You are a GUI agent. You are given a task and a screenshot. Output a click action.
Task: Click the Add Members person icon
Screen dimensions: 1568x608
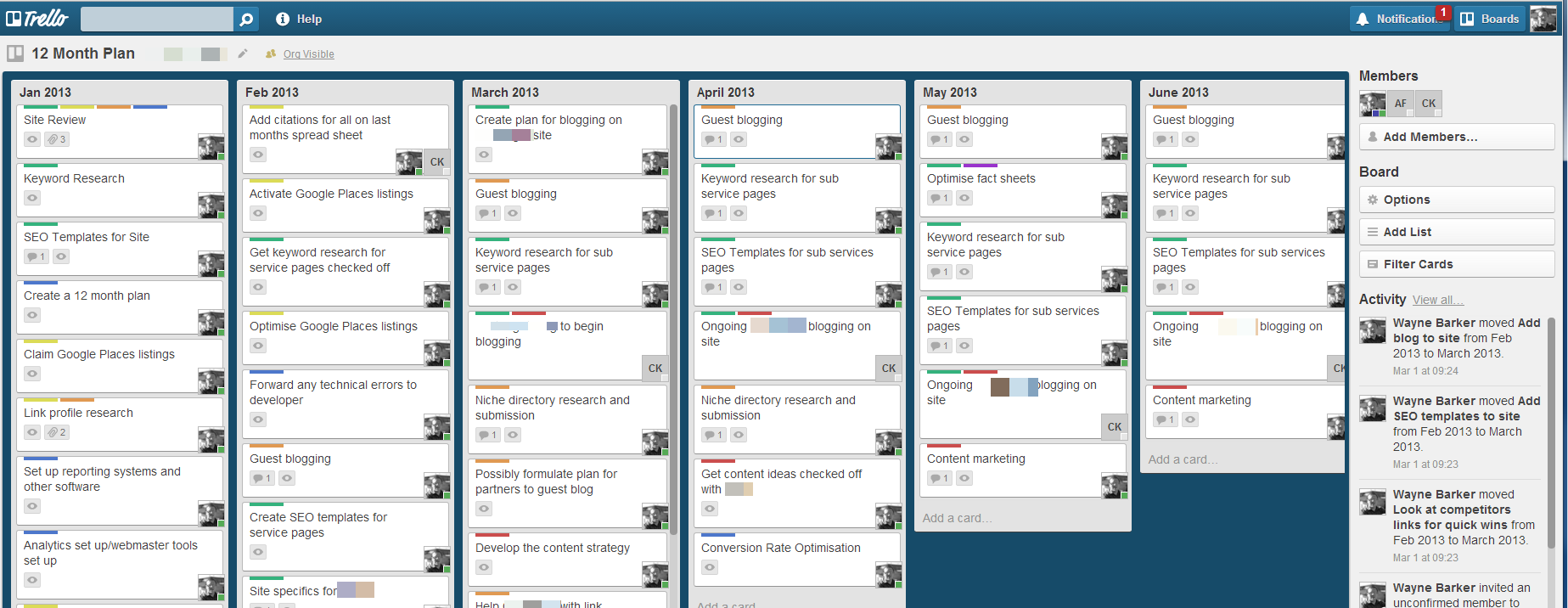pyautogui.click(x=1373, y=137)
